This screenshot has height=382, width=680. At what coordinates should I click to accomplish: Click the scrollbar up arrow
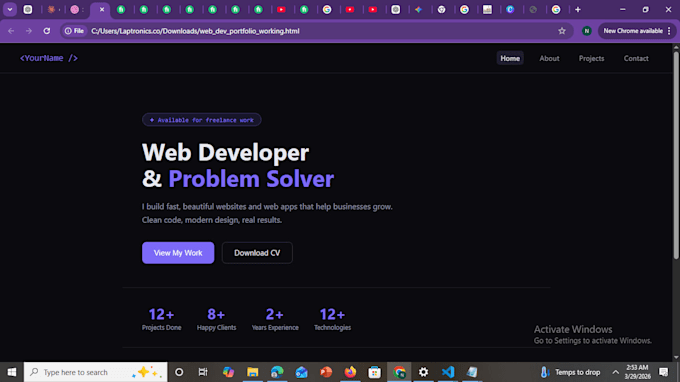pyautogui.click(x=676, y=46)
